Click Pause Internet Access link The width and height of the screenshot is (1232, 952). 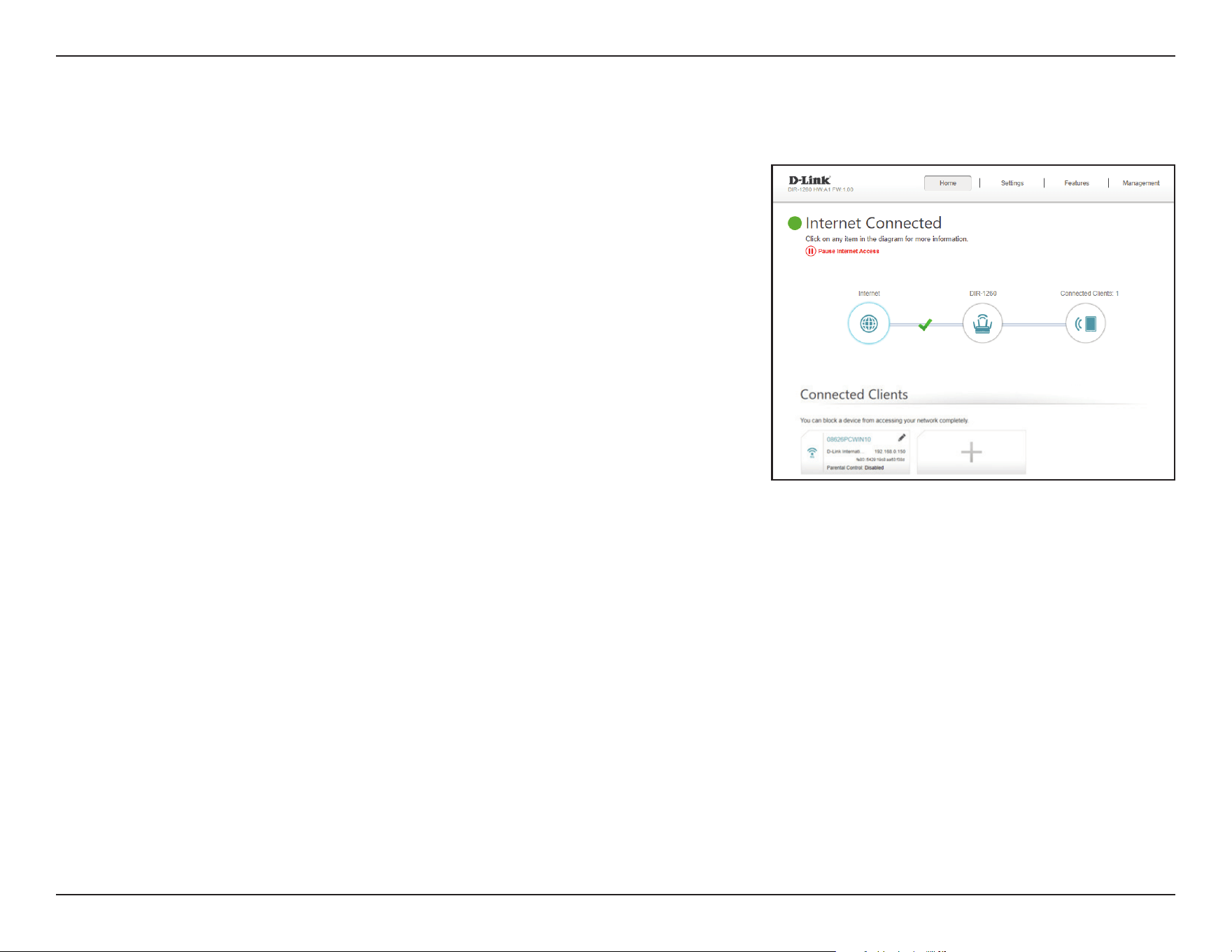pyautogui.click(x=849, y=251)
